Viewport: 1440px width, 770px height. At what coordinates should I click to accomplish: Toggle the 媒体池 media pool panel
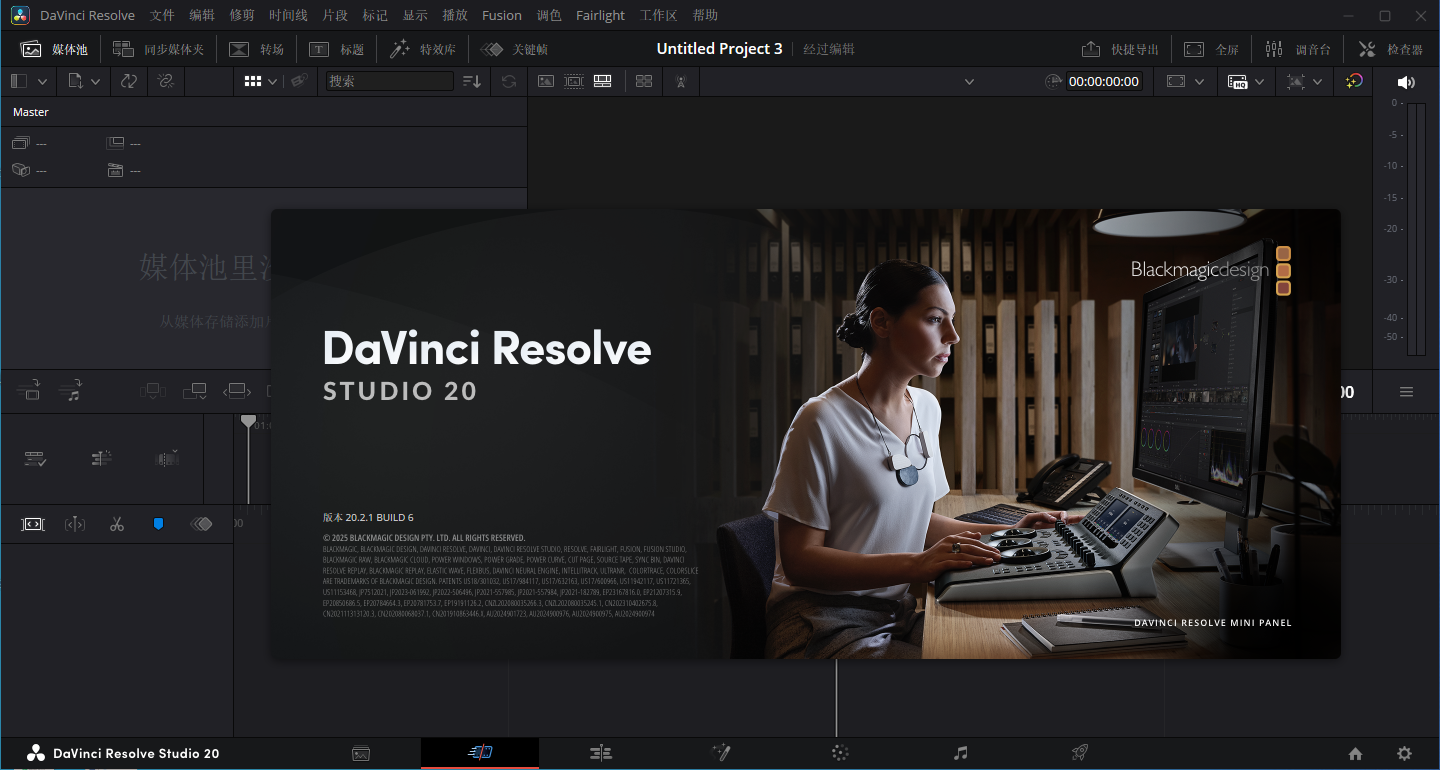click(x=55, y=49)
